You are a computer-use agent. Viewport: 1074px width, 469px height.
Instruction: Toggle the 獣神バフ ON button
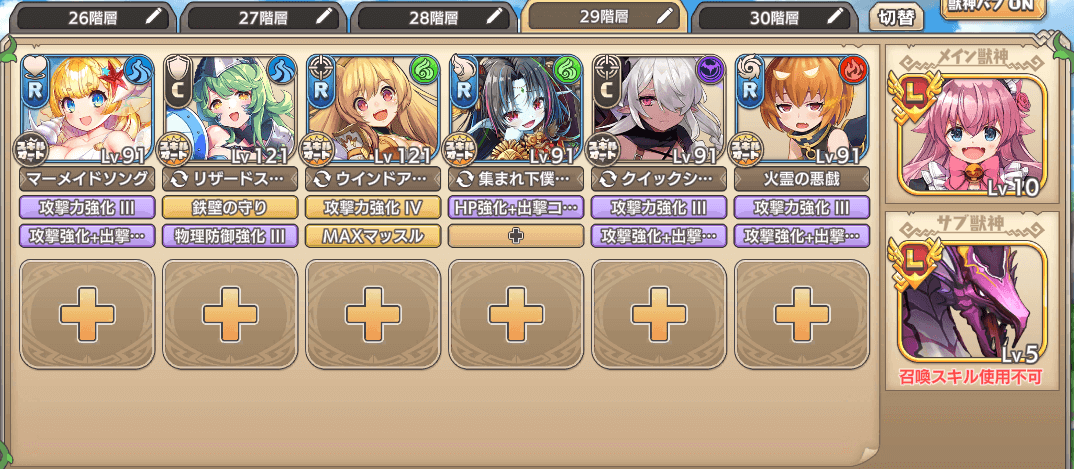(x=992, y=9)
